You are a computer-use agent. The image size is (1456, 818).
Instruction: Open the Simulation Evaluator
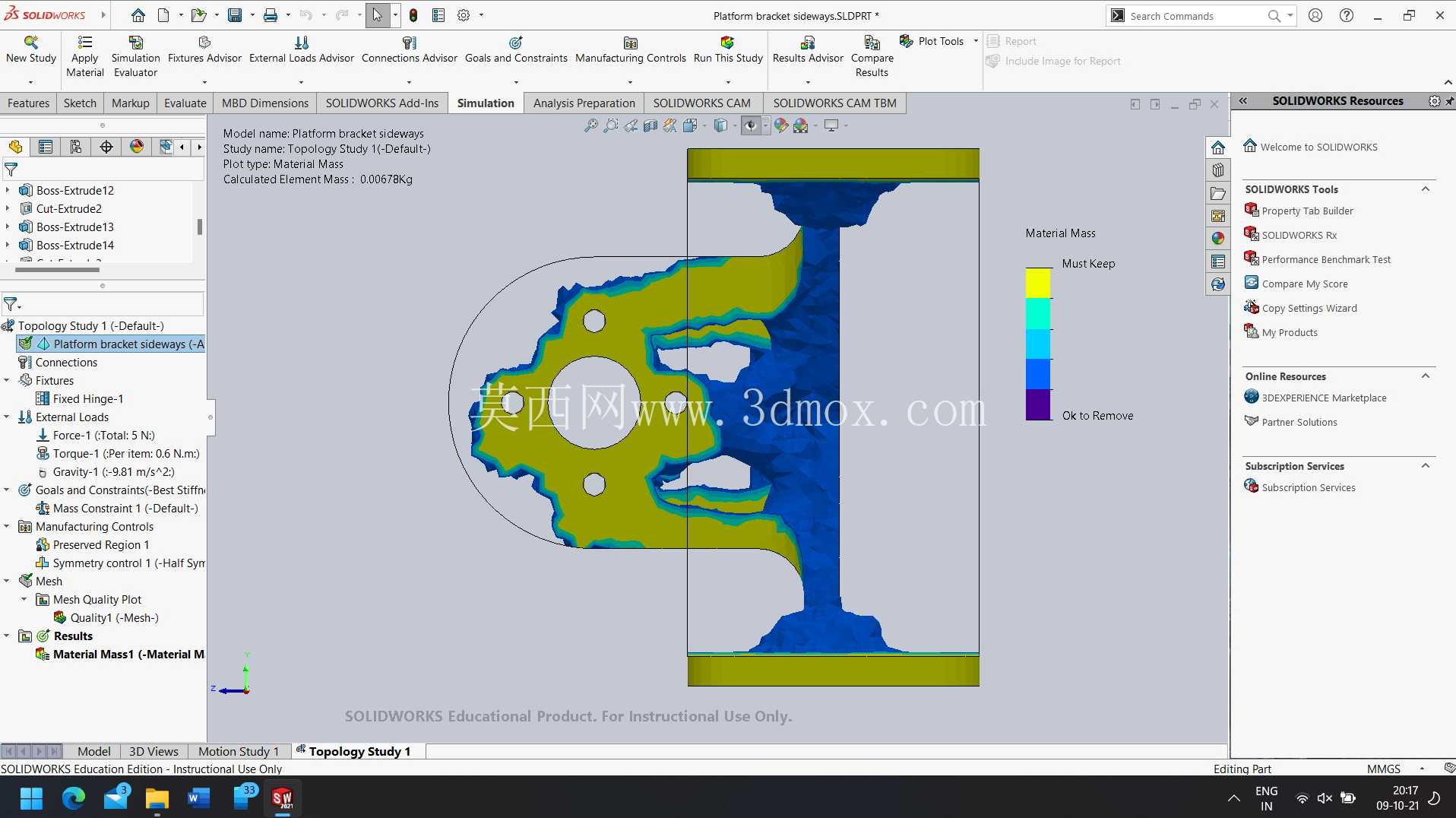(135, 43)
